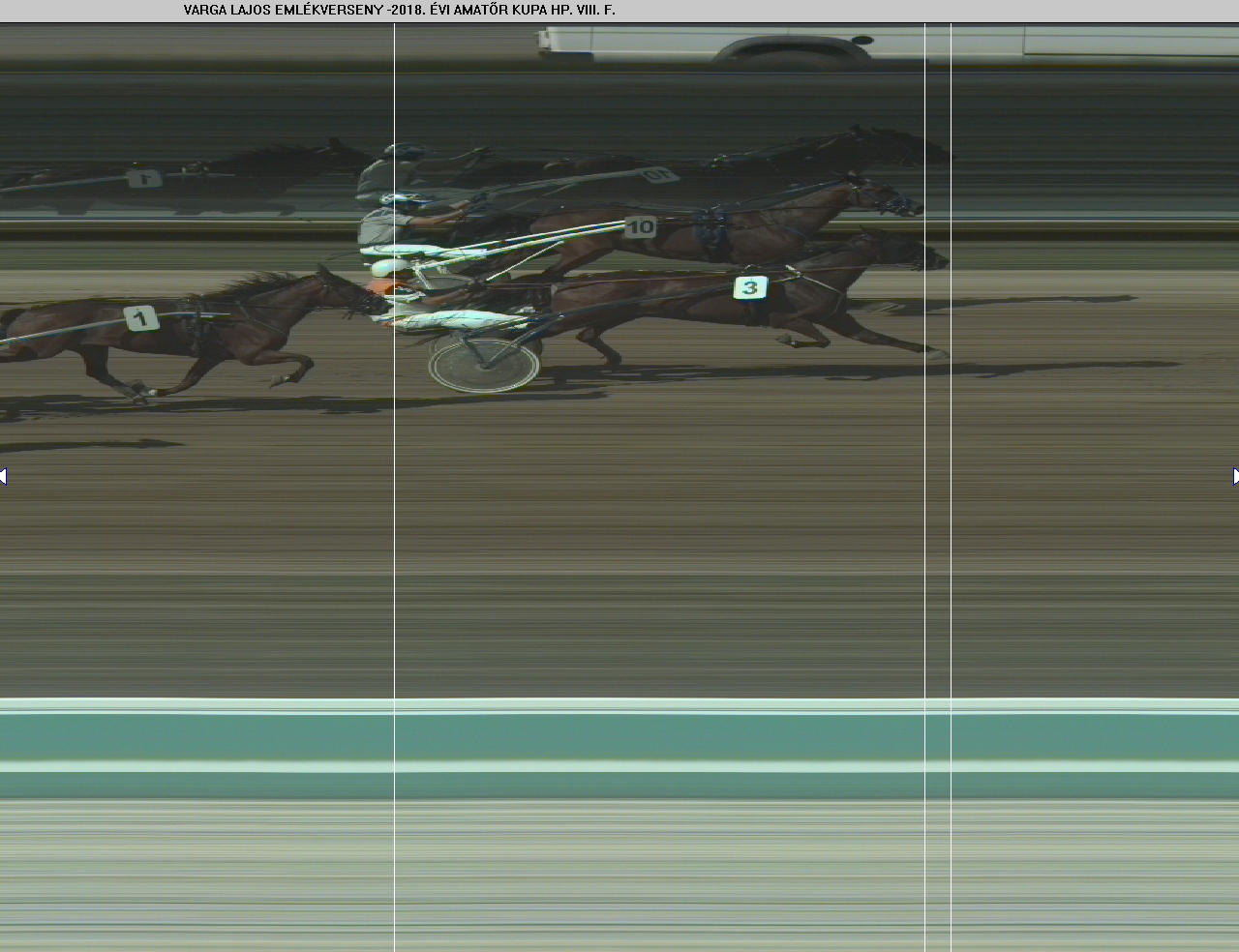
Task: Click the number 10 saddle tag
Action: click(x=640, y=227)
